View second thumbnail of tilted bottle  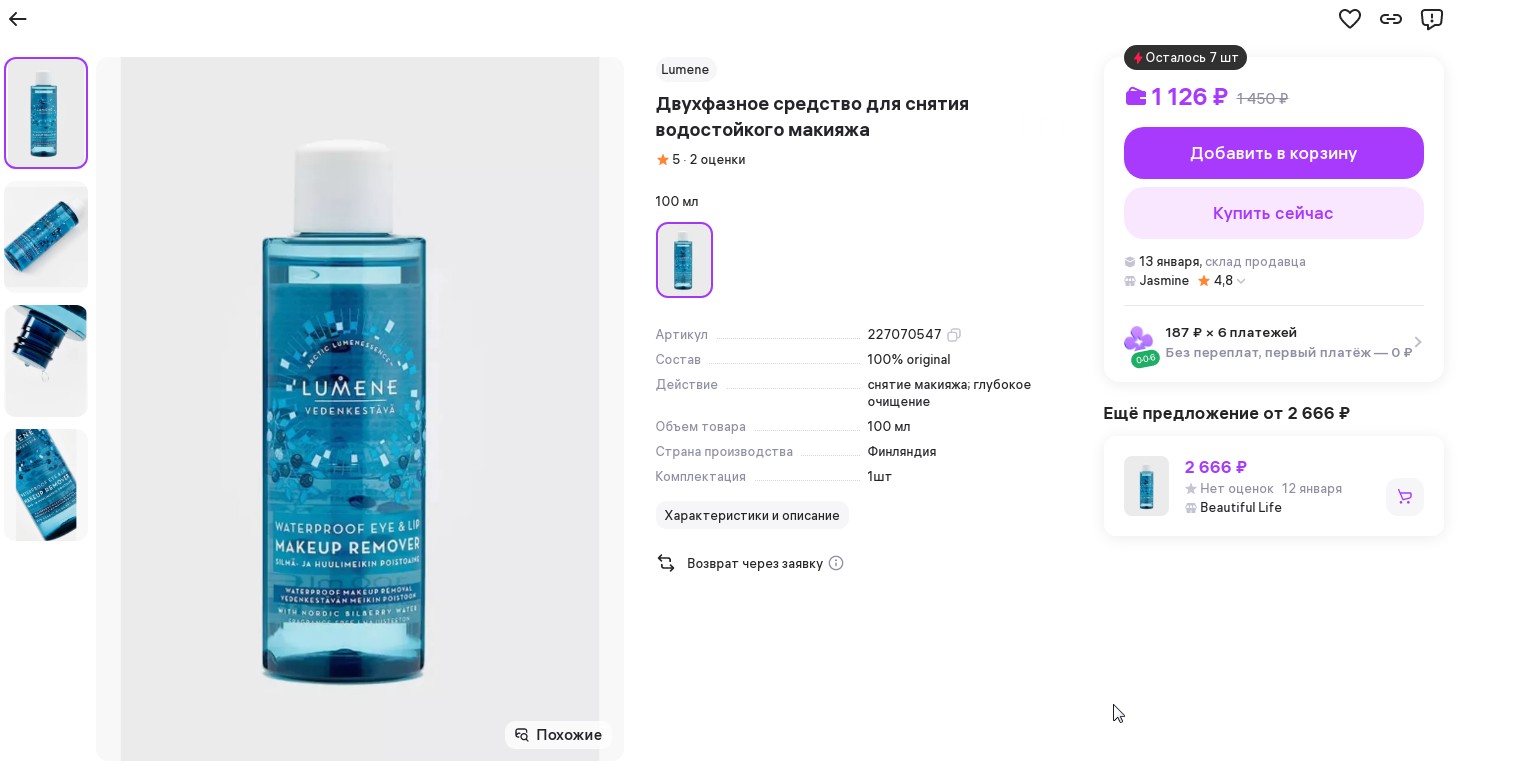point(46,237)
